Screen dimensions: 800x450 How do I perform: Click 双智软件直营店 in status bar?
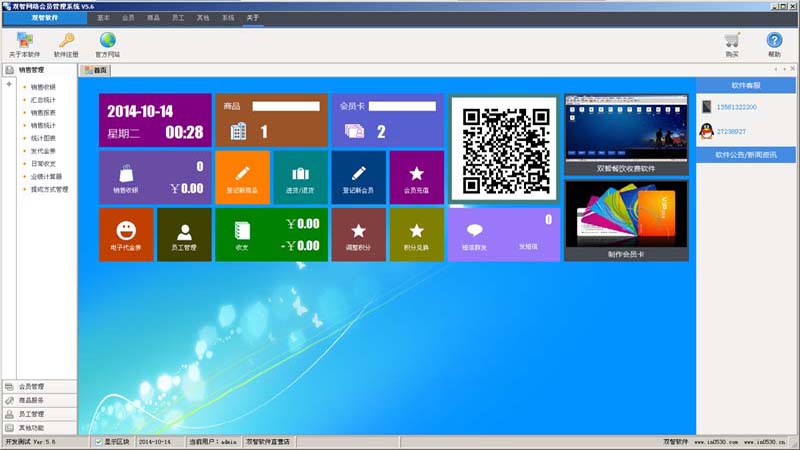coord(268,442)
